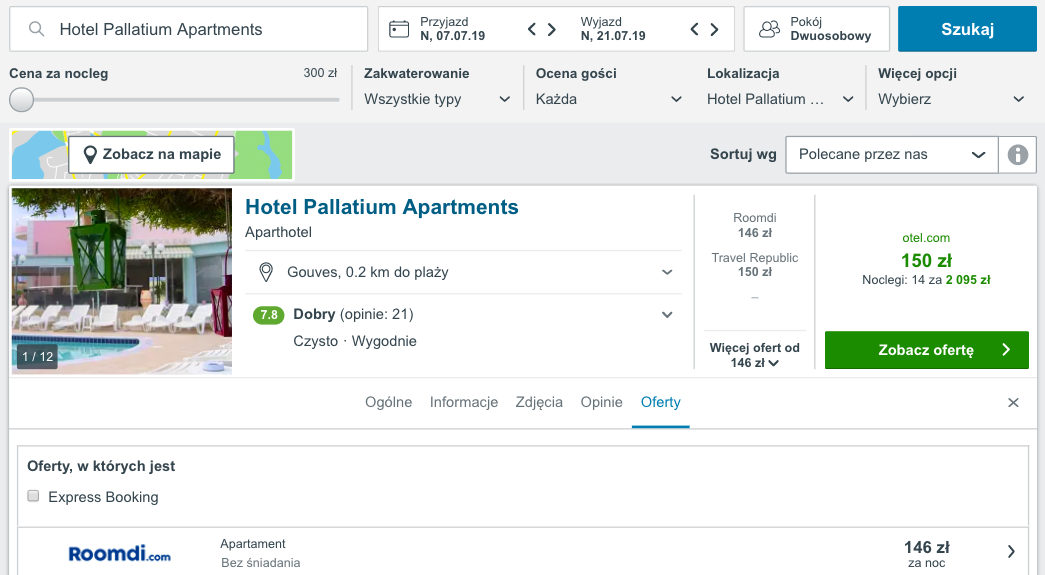Click the green Zobacz ofertę button

(926, 350)
